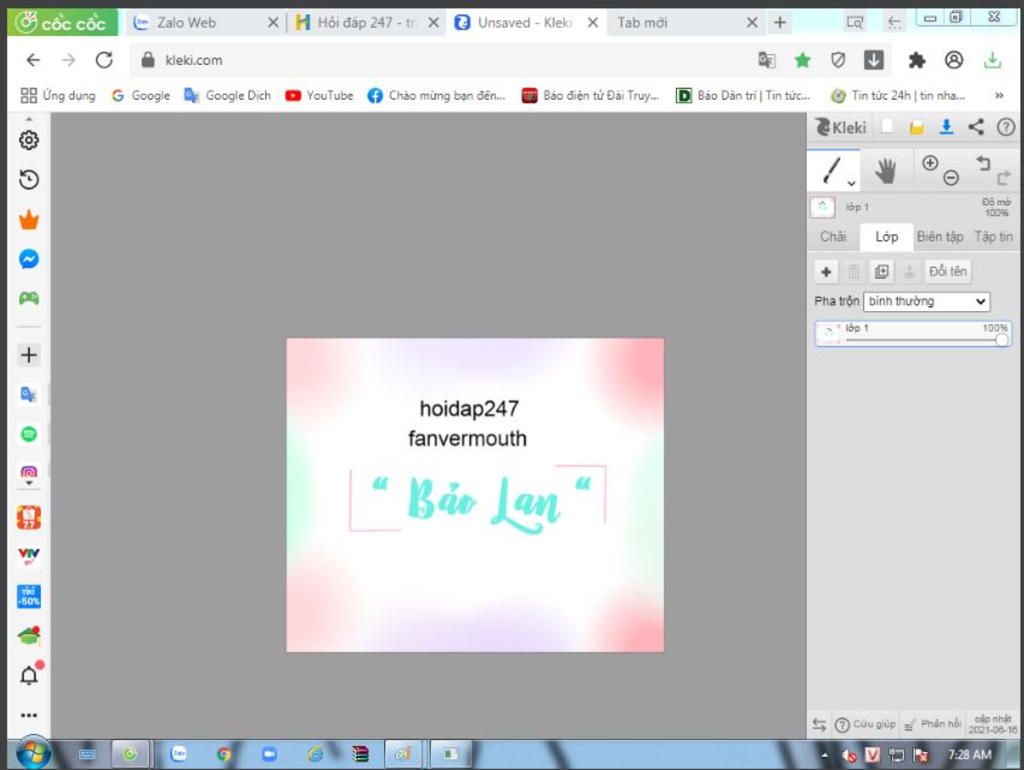Image resolution: width=1024 pixels, height=770 pixels.
Task: Switch to the Lớp tab
Action: 886,236
